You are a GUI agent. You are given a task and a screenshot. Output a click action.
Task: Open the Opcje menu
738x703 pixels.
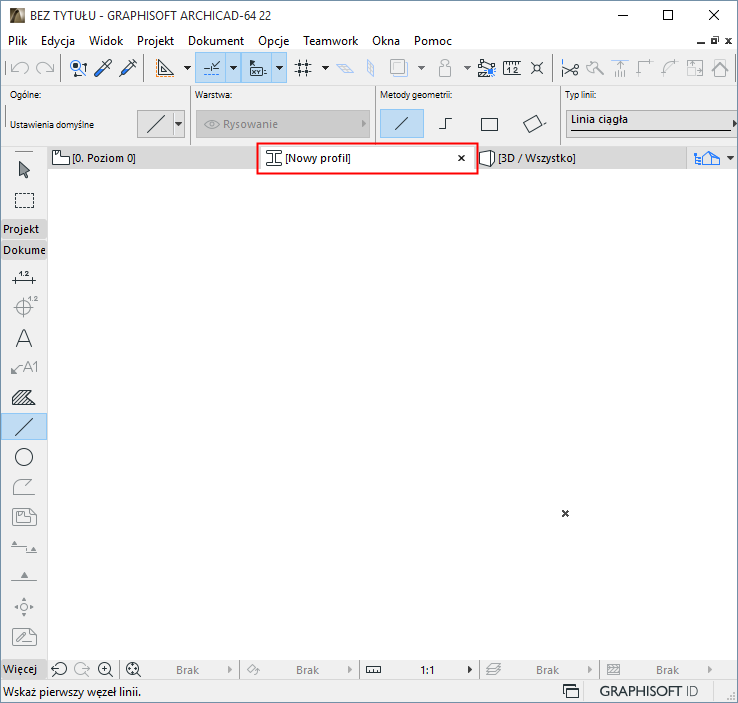click(x=273, y=41)
